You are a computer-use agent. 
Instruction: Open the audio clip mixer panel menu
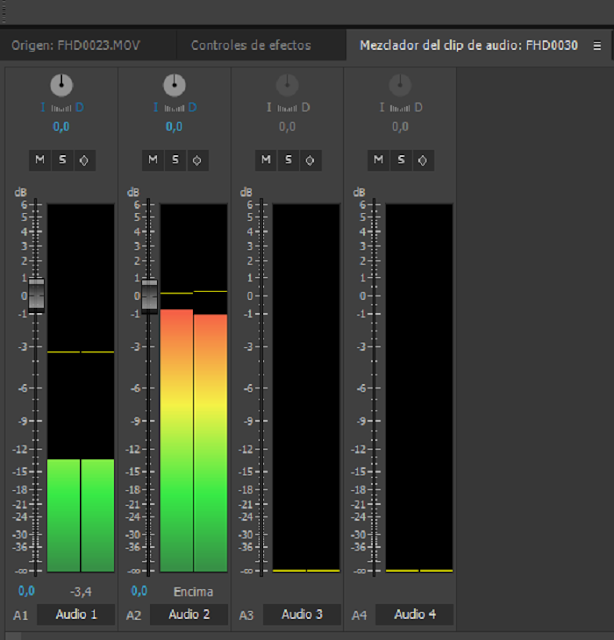coord(597,46)
